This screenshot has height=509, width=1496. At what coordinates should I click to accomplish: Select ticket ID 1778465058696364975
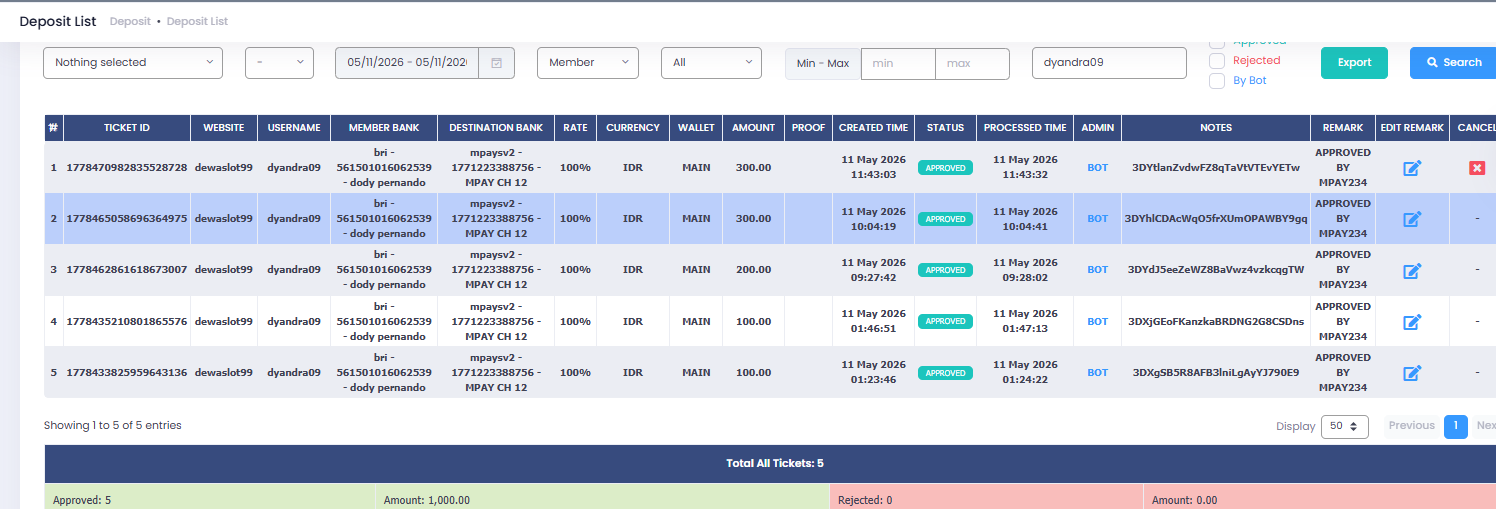(127, 219)
